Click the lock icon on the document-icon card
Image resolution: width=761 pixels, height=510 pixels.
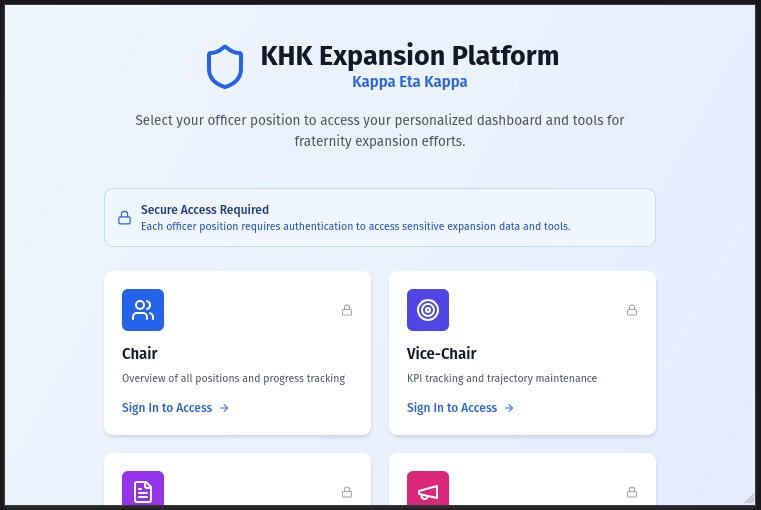pyautogui.click(x=347, y=492)
